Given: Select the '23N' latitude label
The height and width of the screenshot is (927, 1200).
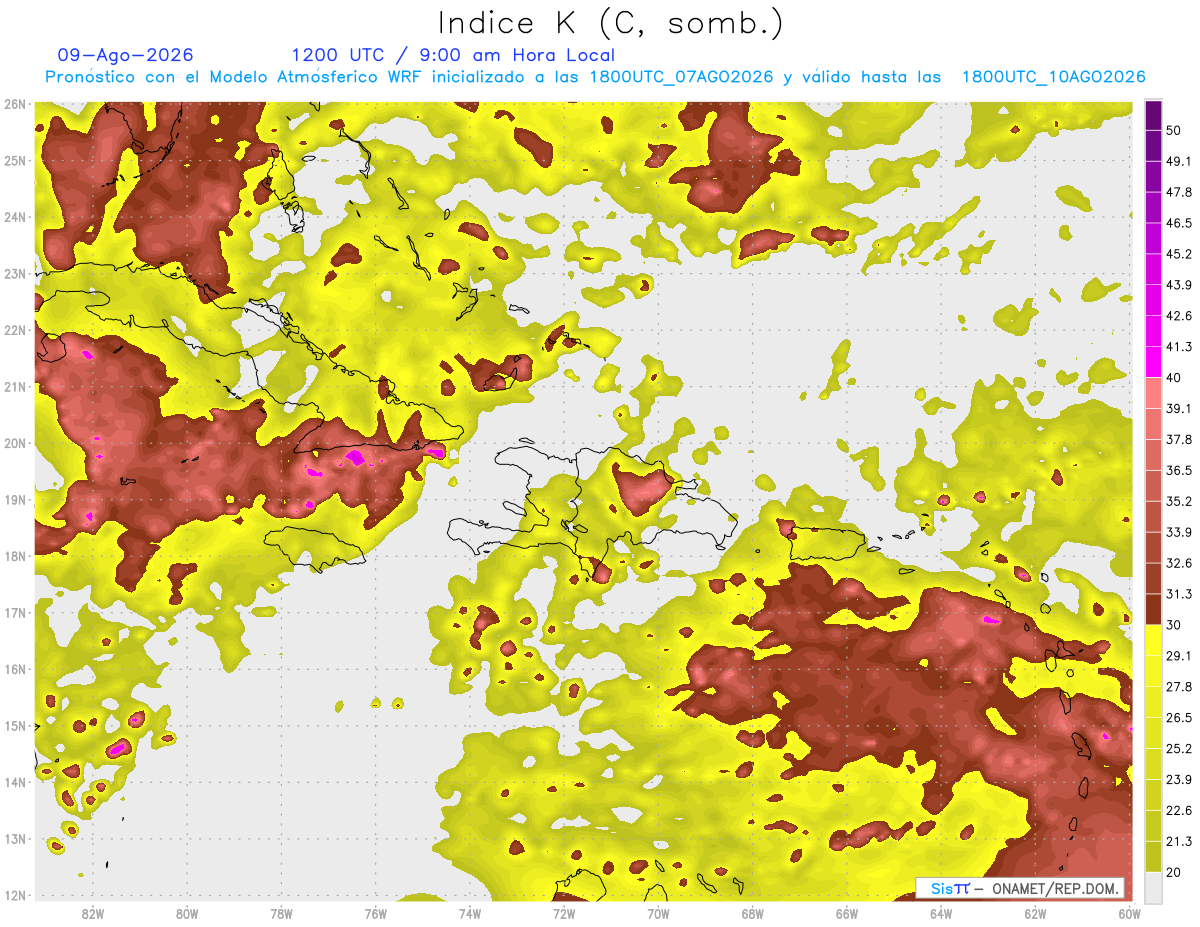Looking at the screenshot, I should tap(14, 274).
